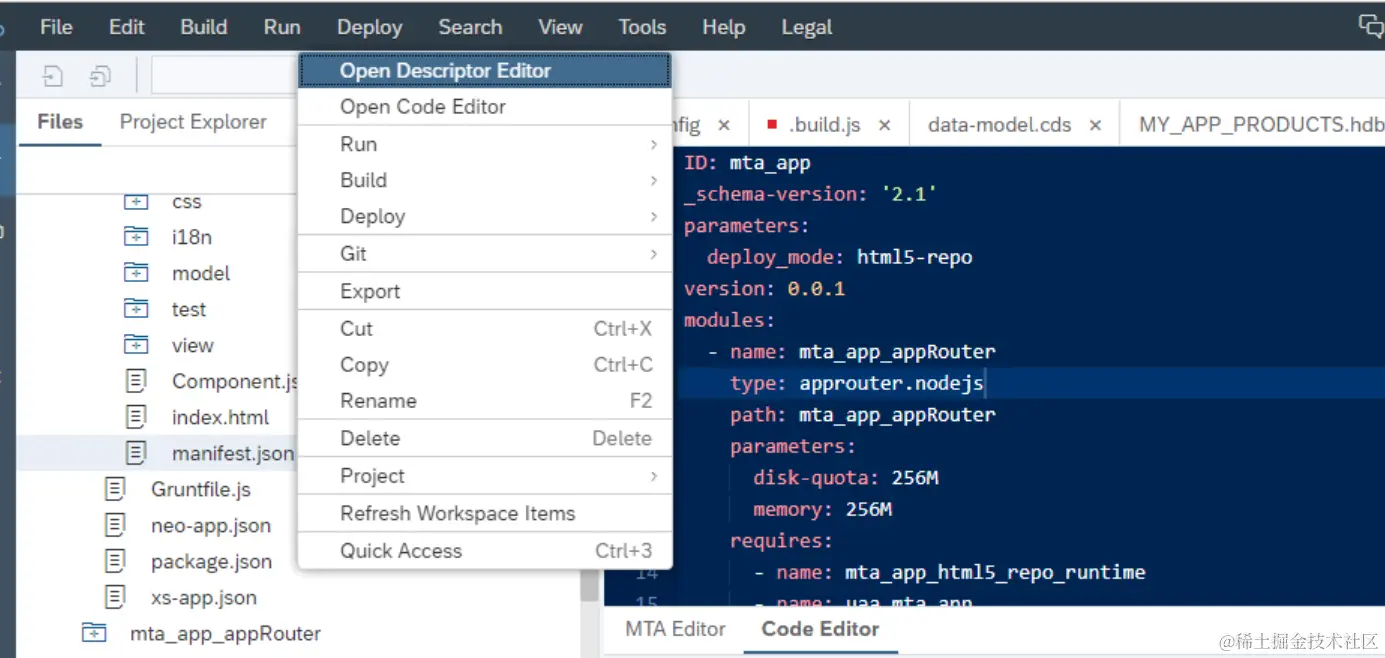Choose Copy in context menu

tap(485, 365)
